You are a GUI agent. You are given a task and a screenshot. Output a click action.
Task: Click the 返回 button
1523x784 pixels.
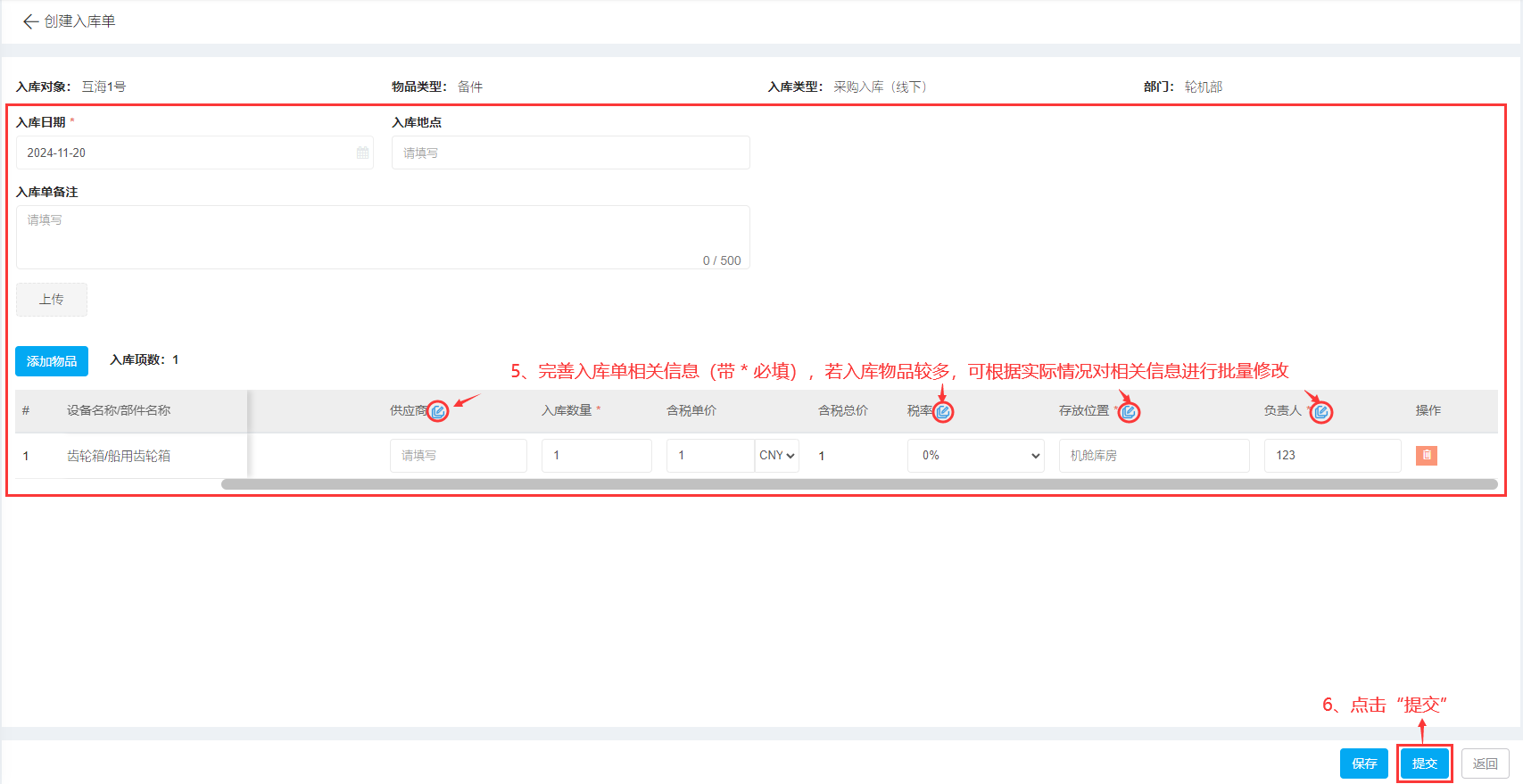(x=1486, y=763)
